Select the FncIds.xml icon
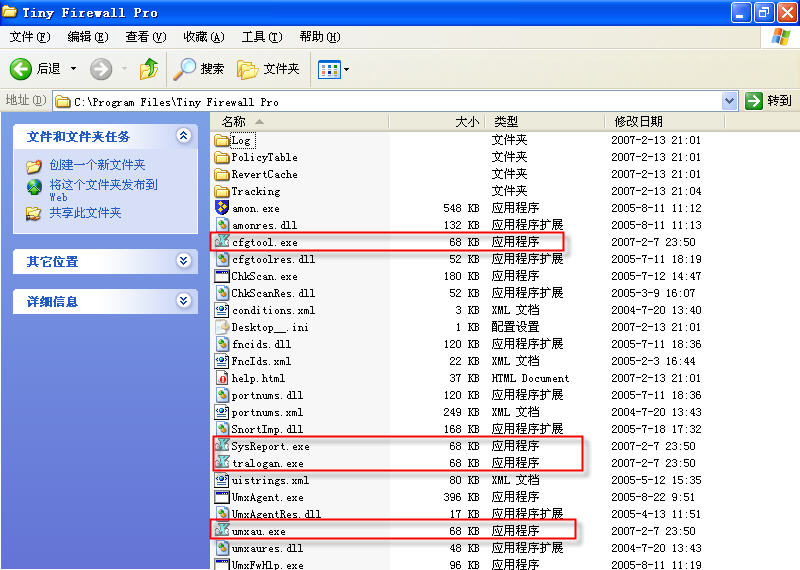Image resolution: width=800 pixels, height=570 pixels. point(222,361)
